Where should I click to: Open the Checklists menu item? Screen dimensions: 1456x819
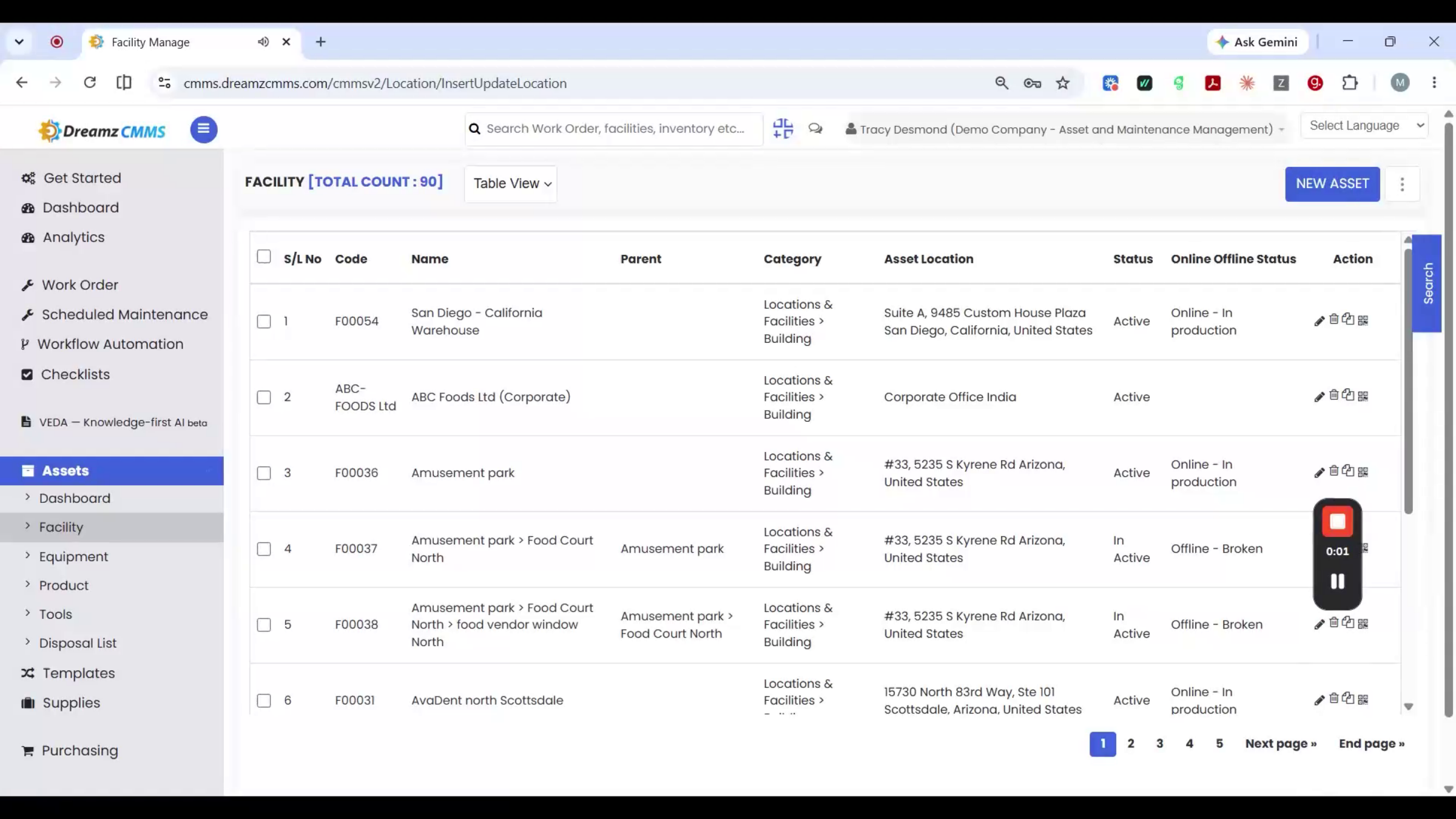click(75, 374)
